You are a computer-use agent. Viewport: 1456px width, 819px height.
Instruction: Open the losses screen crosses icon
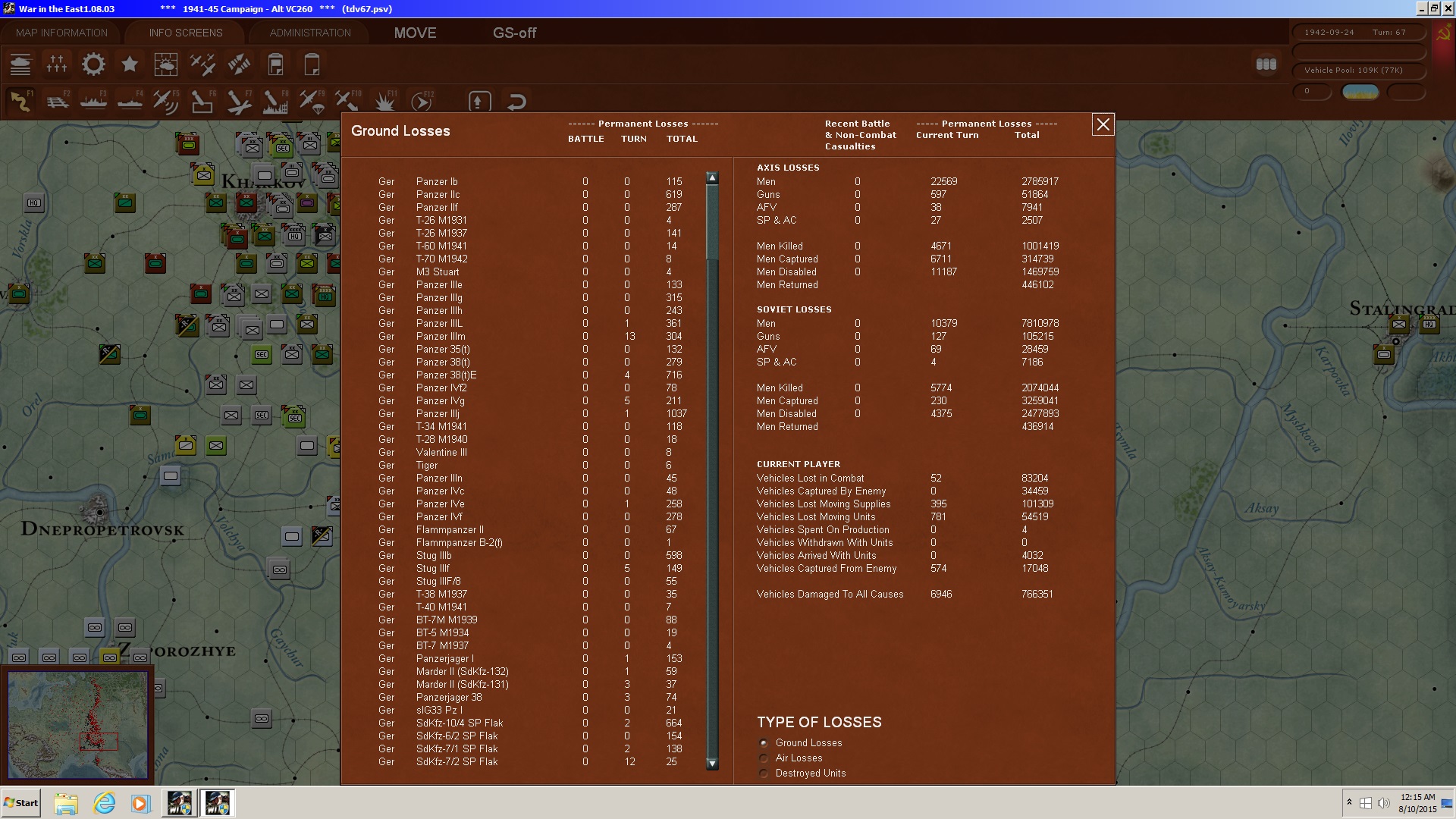click(x=57, y=64)
